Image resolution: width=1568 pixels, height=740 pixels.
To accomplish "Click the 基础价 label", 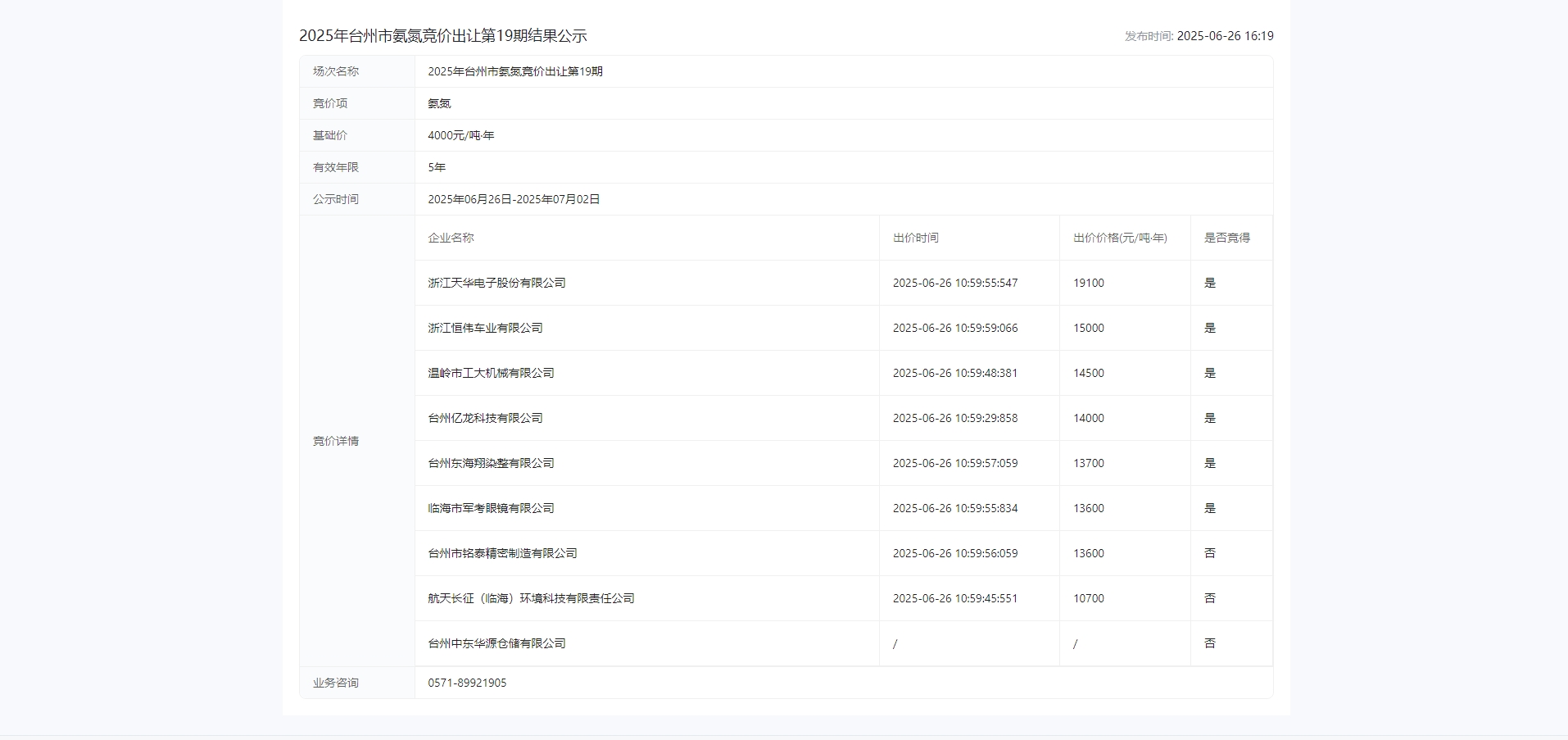I will pyautogui.click(x=330, y=135).
